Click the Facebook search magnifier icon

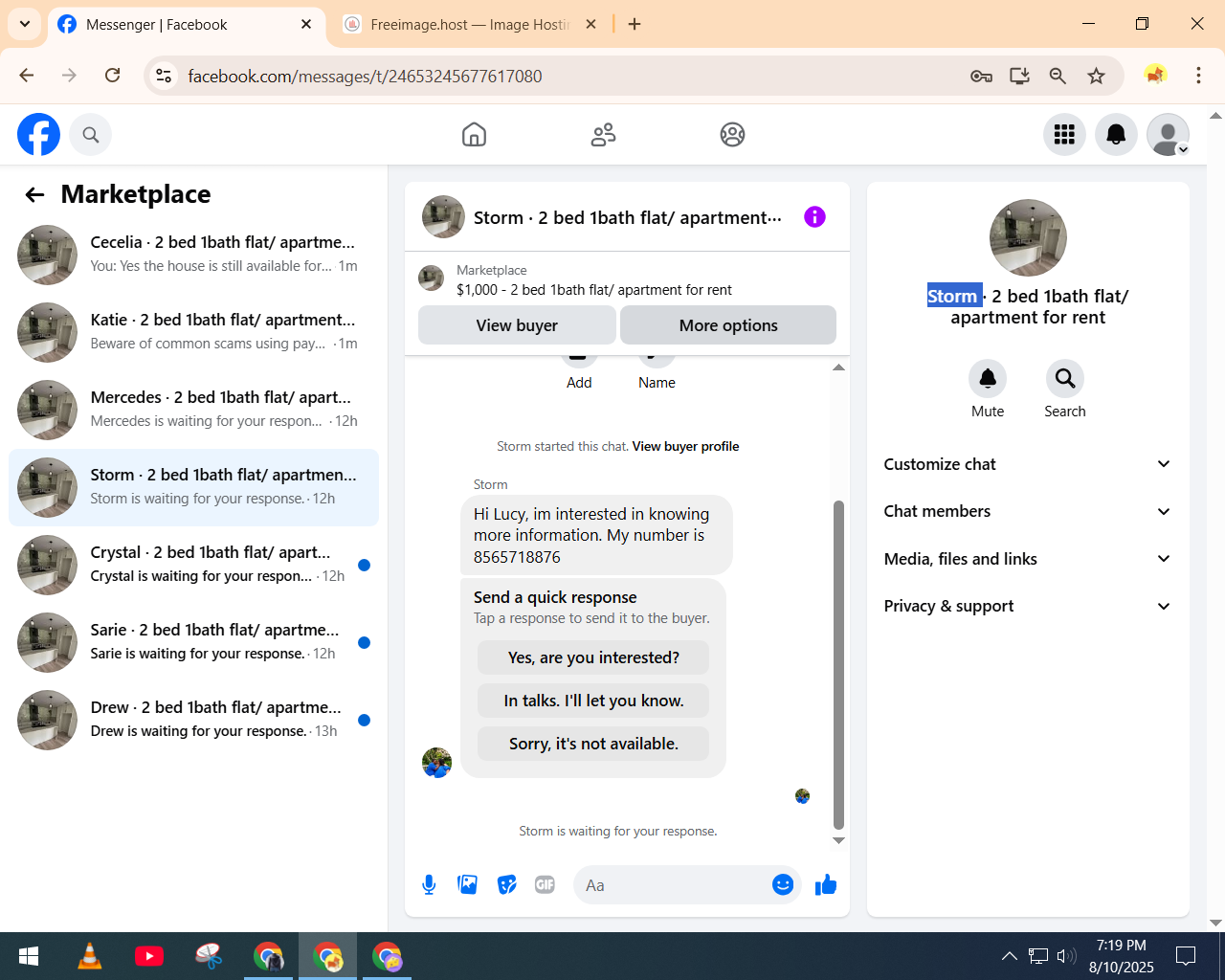91,135
